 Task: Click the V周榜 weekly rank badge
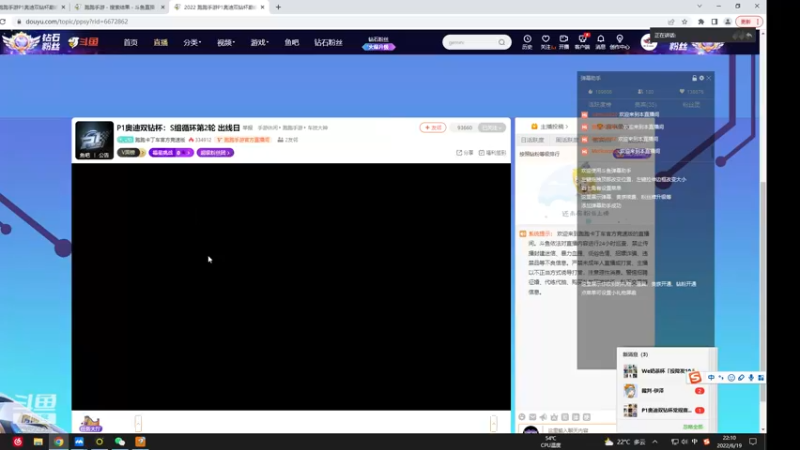click(x=131, y=153)
